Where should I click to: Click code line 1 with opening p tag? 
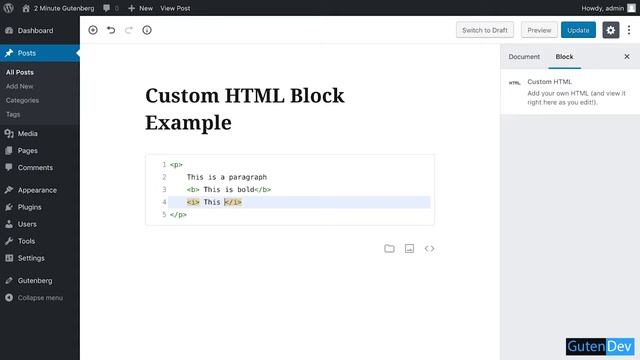tap(176, 164)
